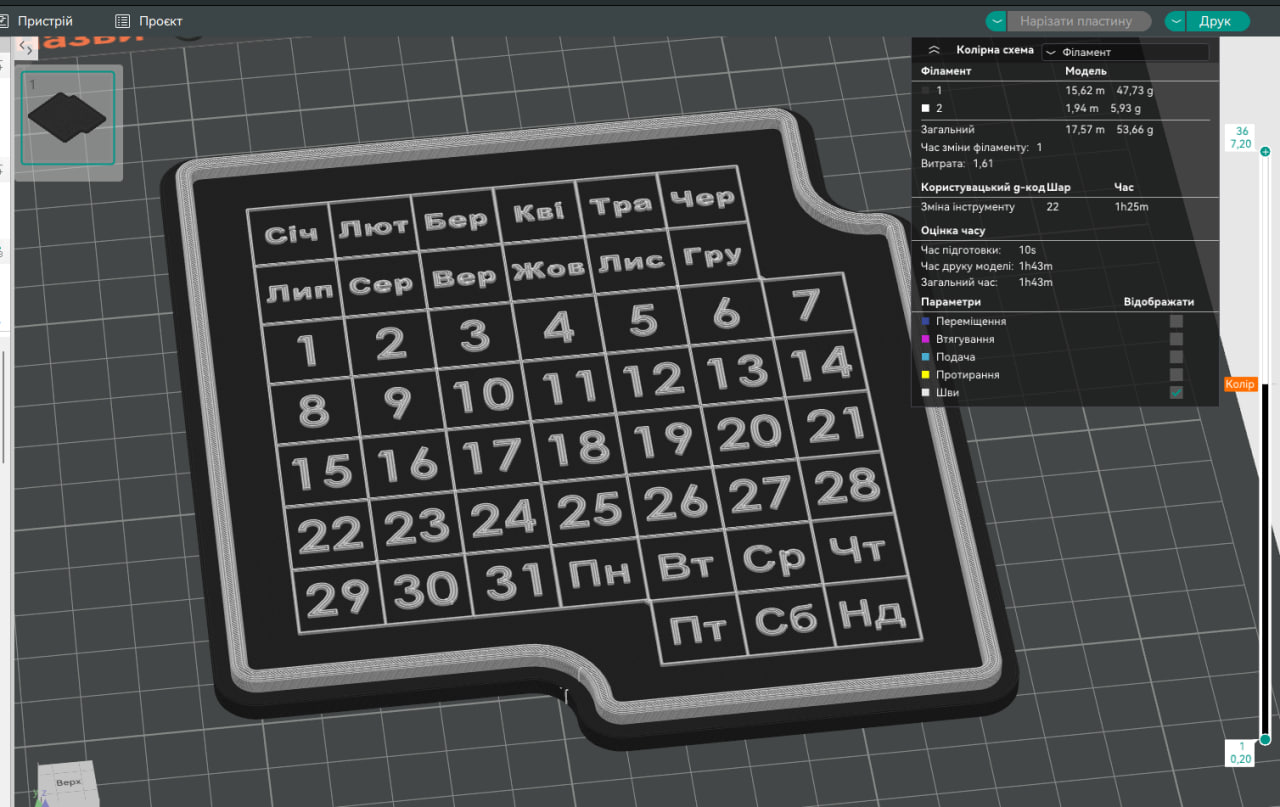Screen dimensions: 1280x807
Task: Click the yellow Протирання color square
Action: point(926,375)
